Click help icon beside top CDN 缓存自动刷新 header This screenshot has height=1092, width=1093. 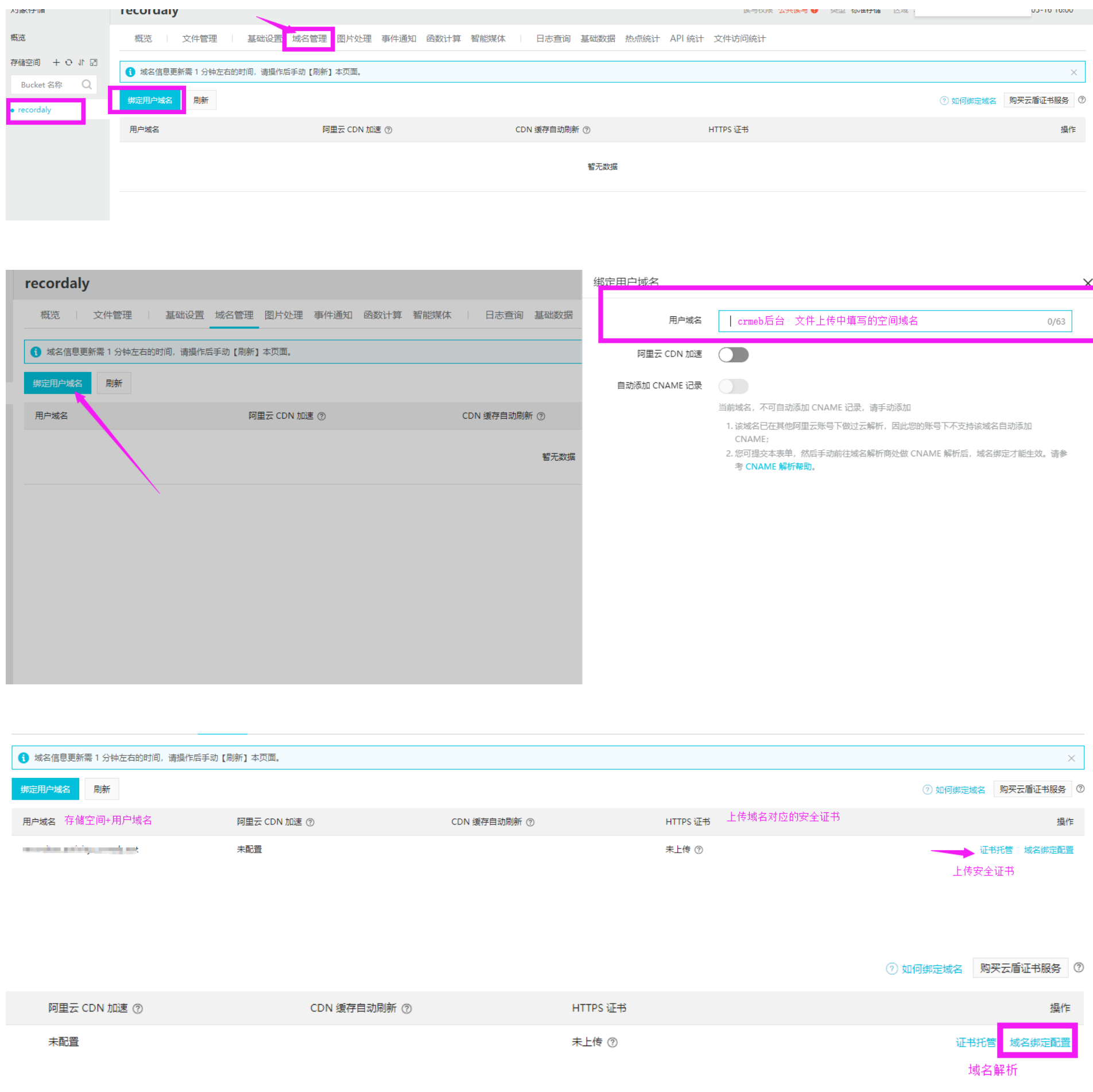click(586, 130)
